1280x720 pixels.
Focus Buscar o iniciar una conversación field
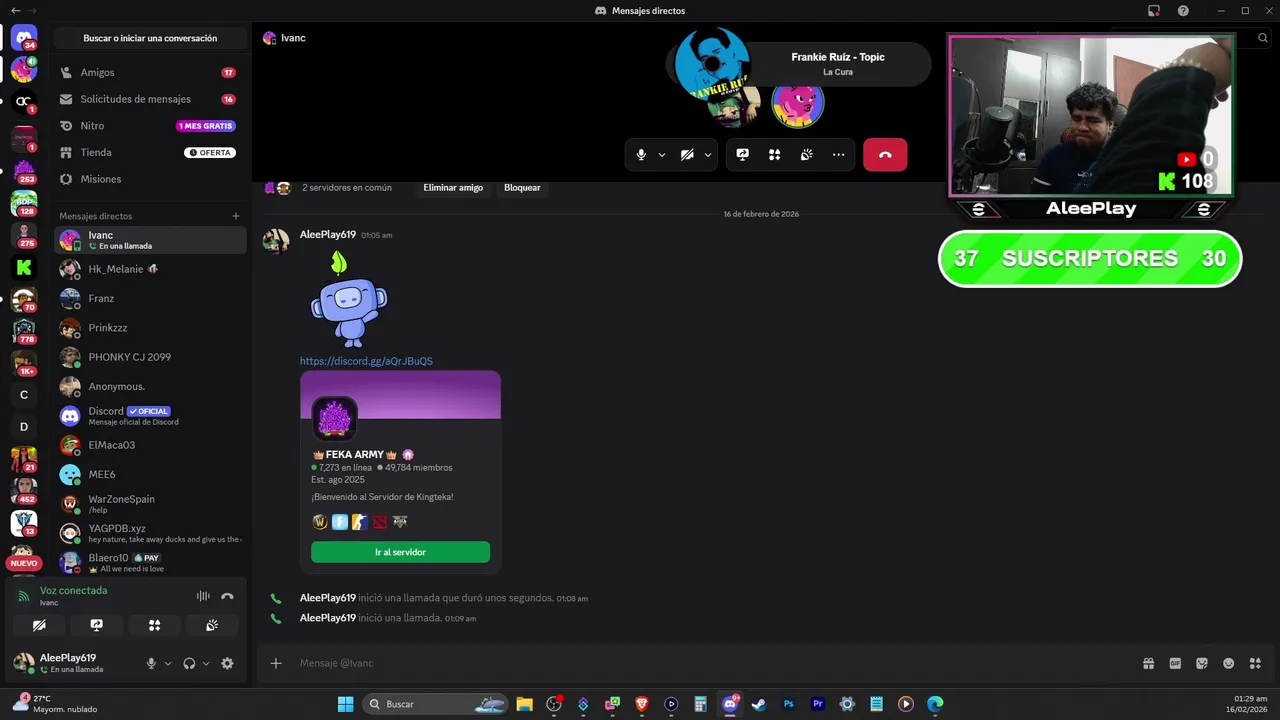click(150, 38)
